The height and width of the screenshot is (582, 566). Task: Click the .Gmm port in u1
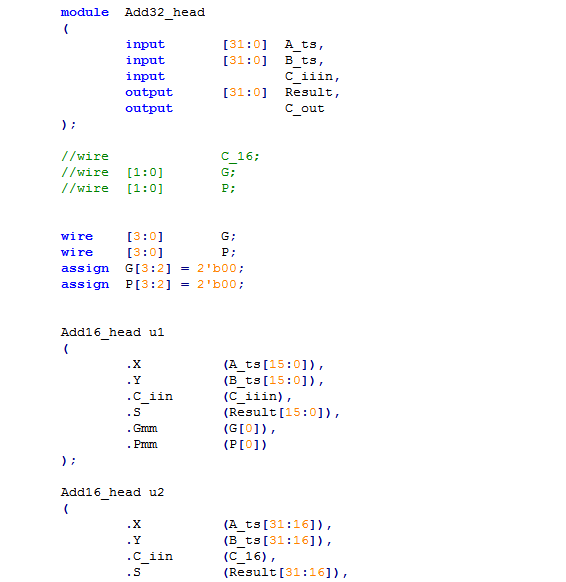(142, 428)
